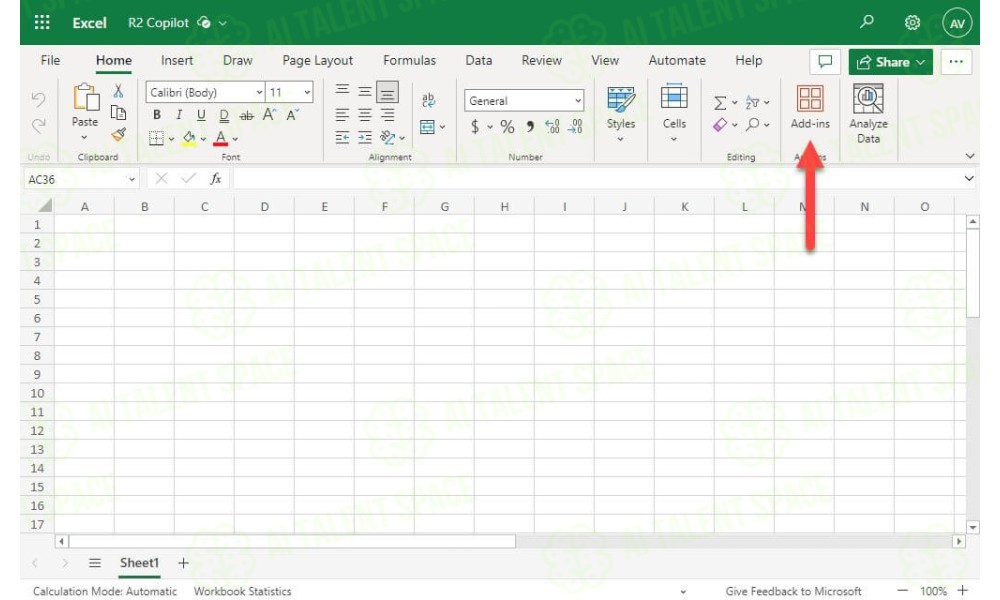Click the Redo arrow
The image size is (1000, 600).
(x=39, y=125)
